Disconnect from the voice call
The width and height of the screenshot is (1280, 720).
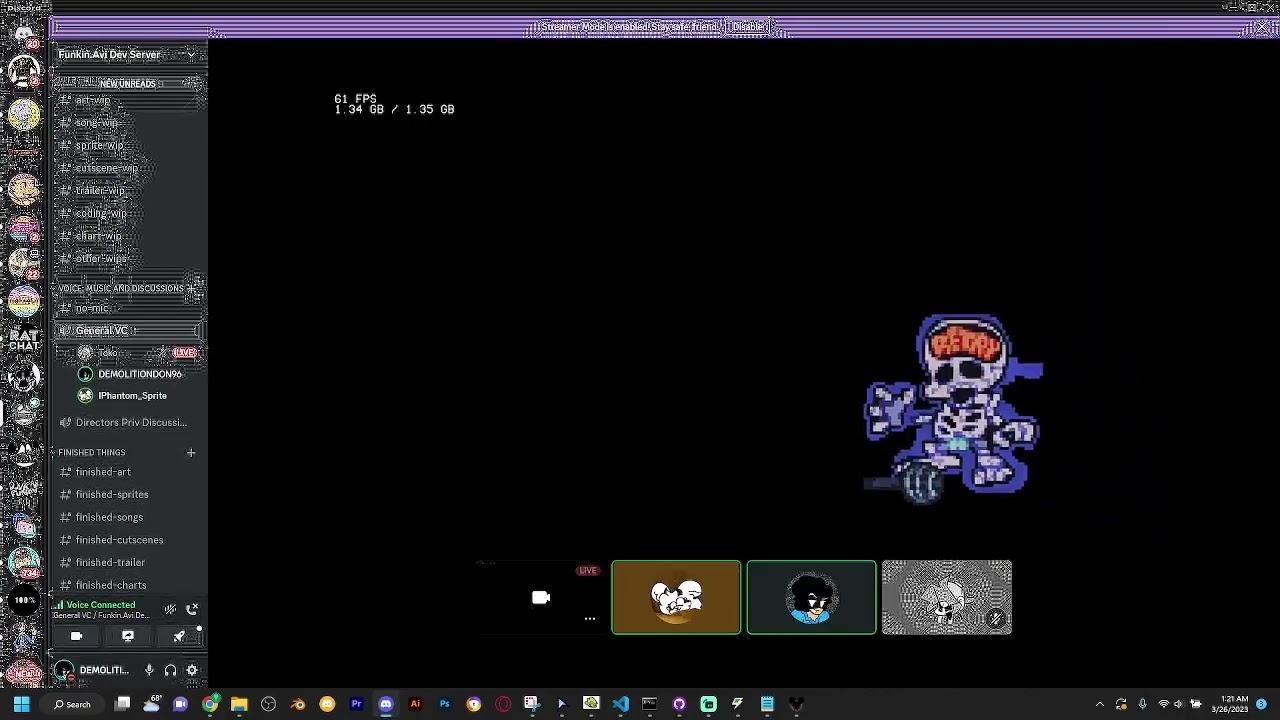pos(192,609)
